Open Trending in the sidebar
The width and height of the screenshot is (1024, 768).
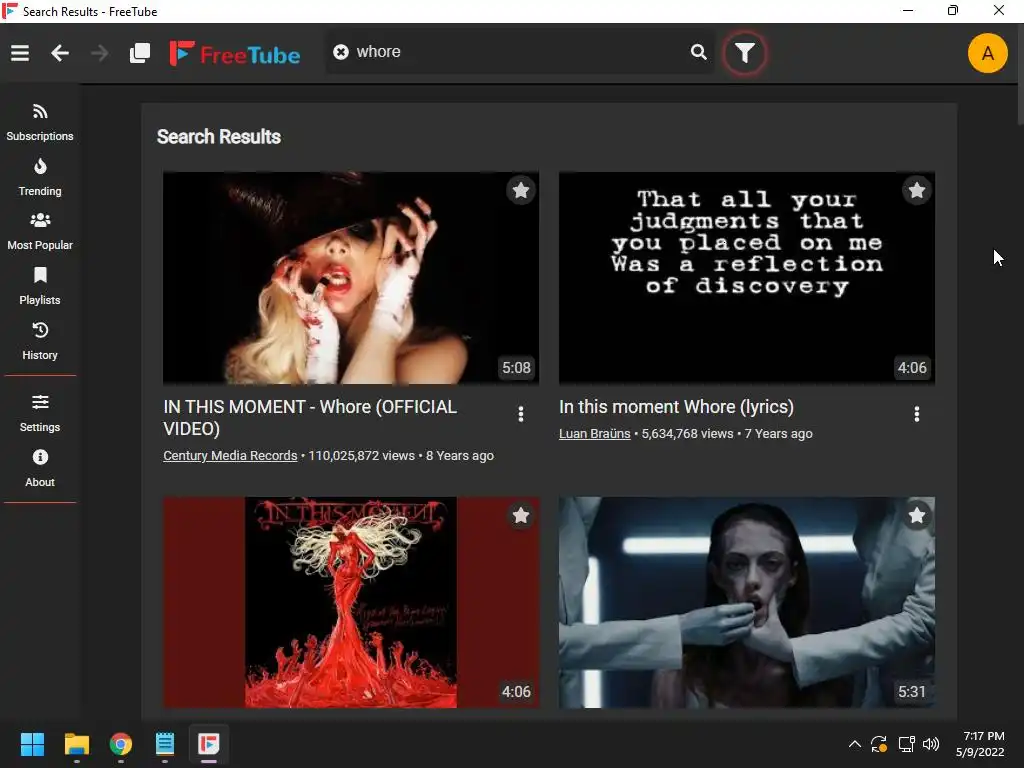pyautogui.click(x=40, y=178)
